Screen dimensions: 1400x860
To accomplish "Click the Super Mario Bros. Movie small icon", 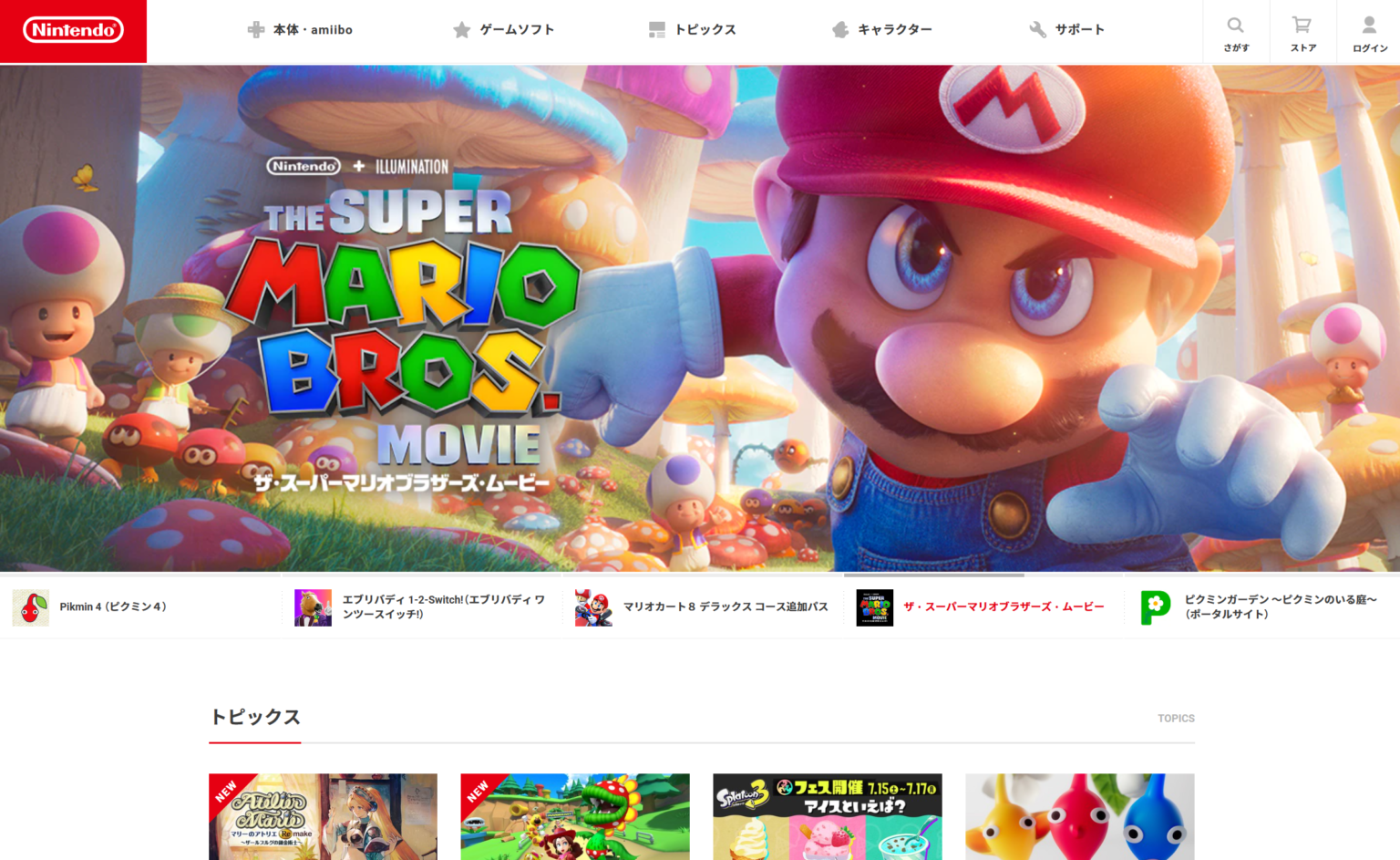I will [x=874, y=607].
